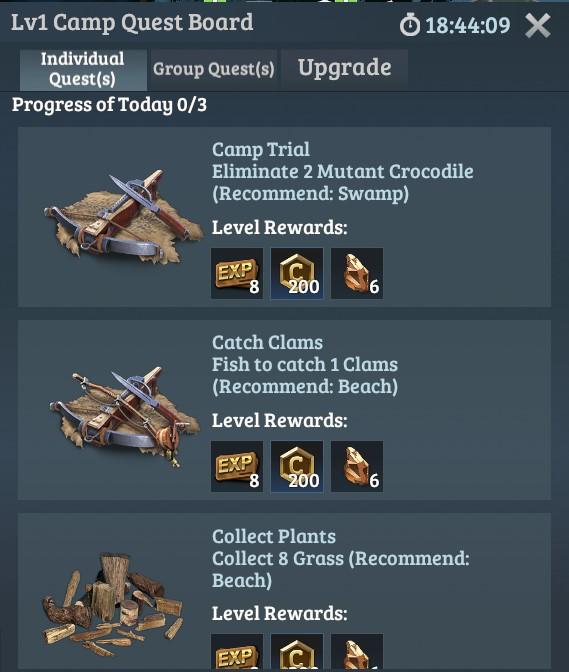Open the Collect Plants wood pile thumbnail
This screenshot has width=569, height=672.
point(112,602)
